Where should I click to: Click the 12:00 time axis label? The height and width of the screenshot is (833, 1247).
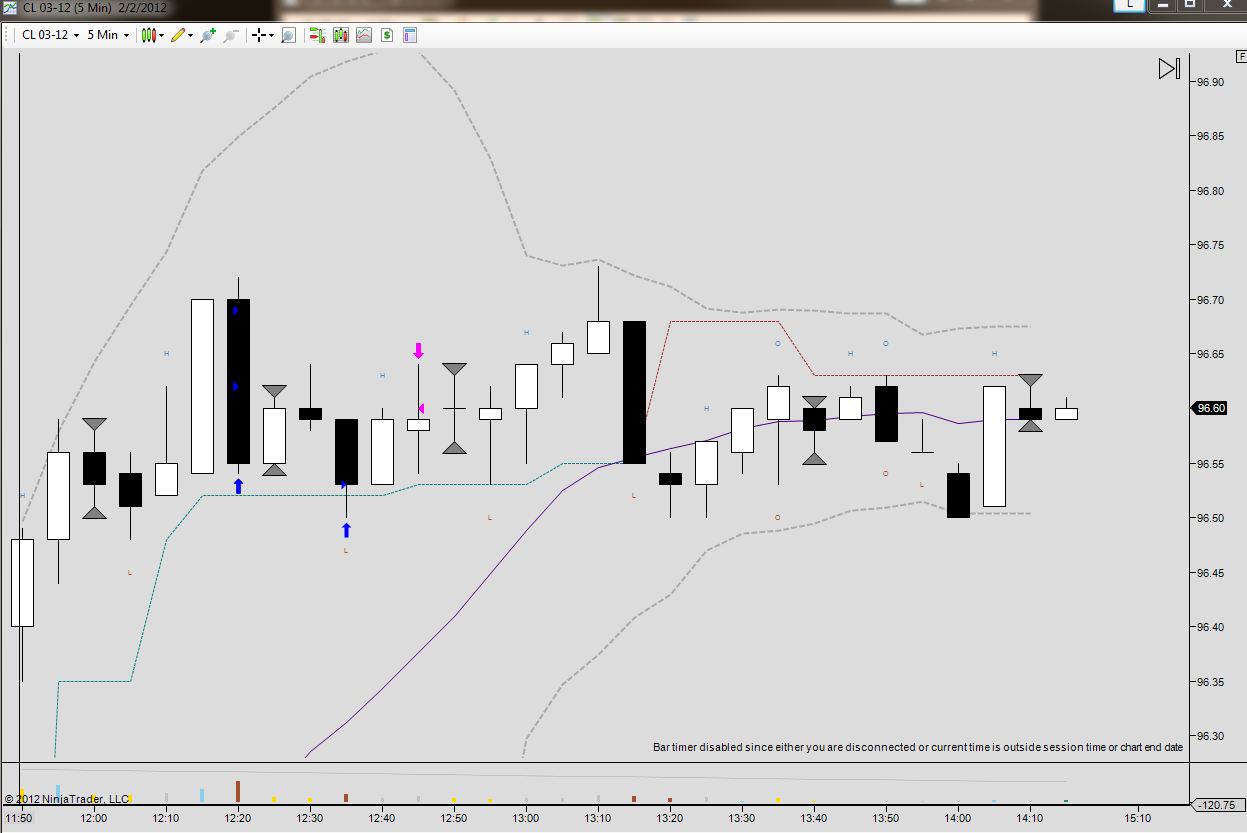pyautogui.click(x=94, y=818)
